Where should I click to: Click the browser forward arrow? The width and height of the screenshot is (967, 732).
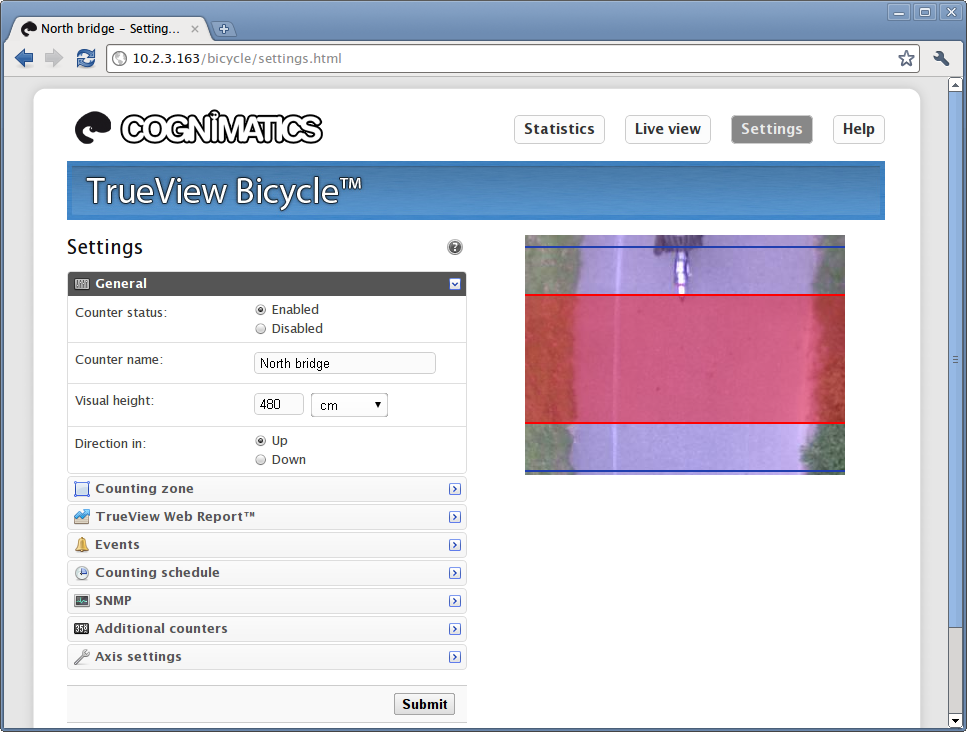(x=54, y=59)
